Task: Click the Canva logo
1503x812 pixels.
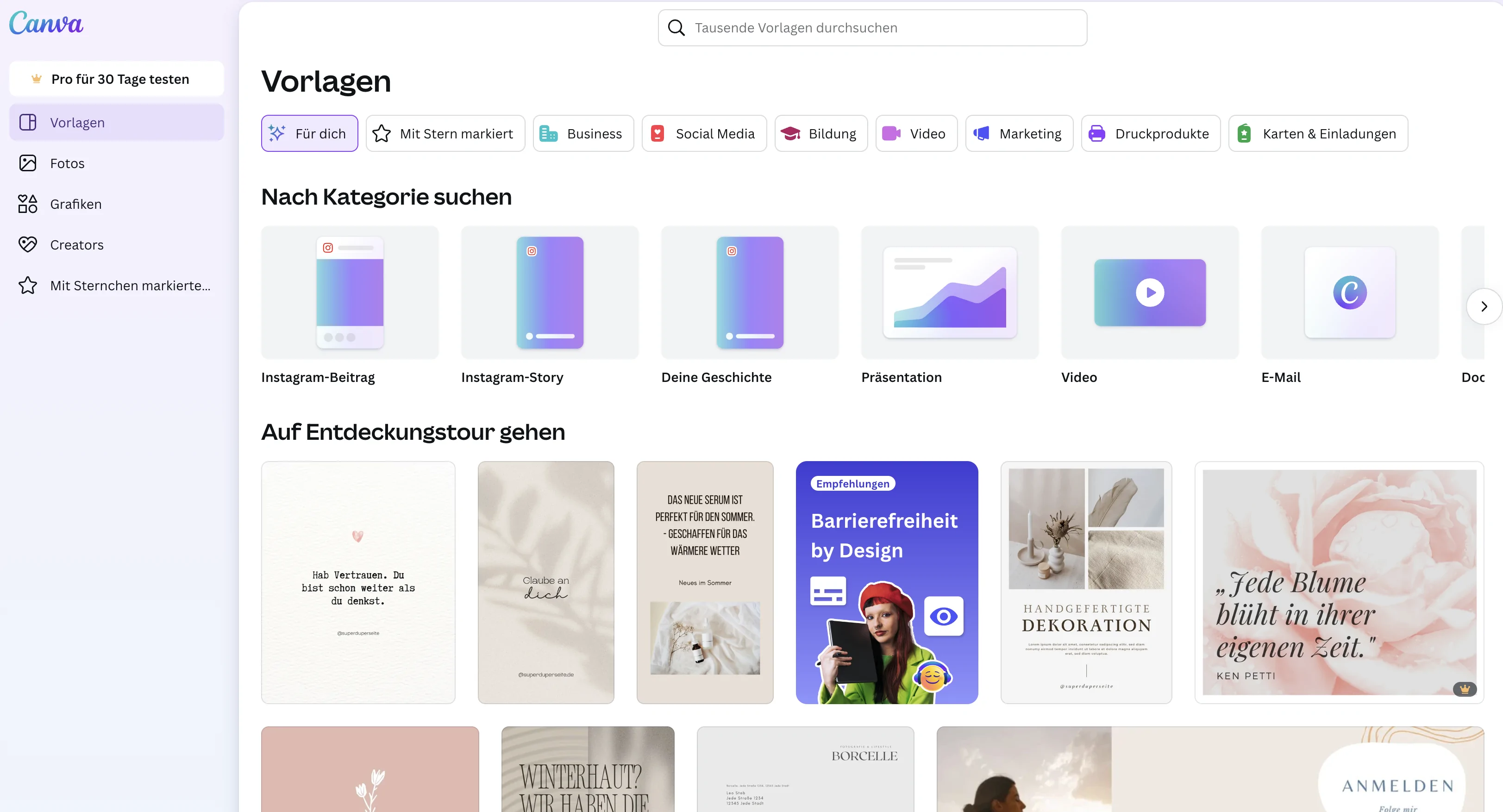Action: 46,24
